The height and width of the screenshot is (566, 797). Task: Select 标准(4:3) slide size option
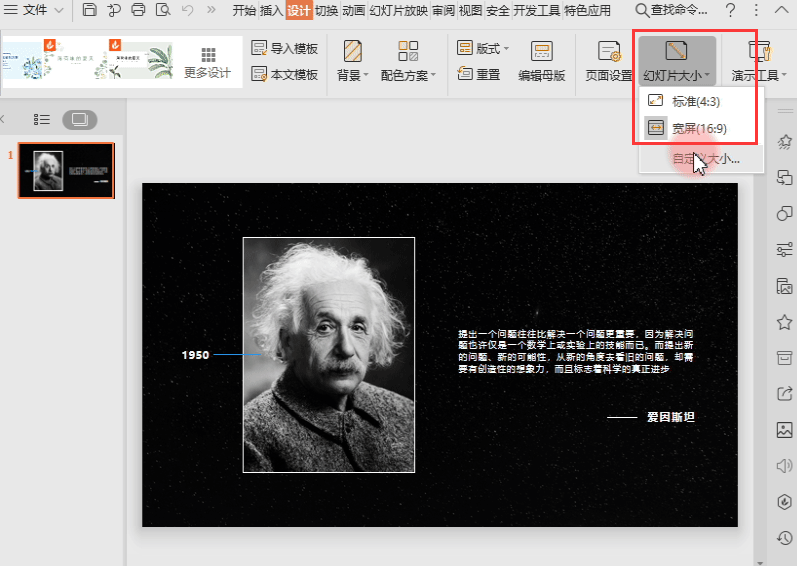point(695,101)
